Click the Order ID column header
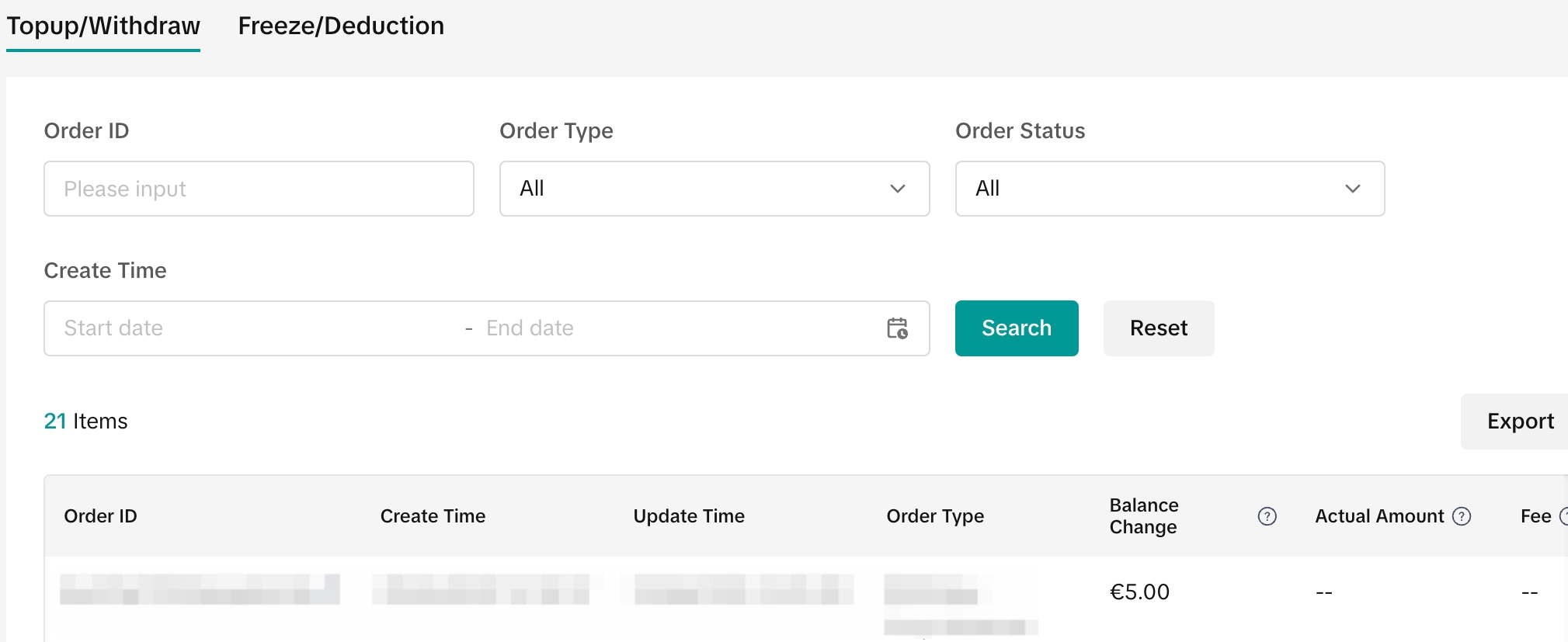Screen dimensions: 1568x642 101,516
